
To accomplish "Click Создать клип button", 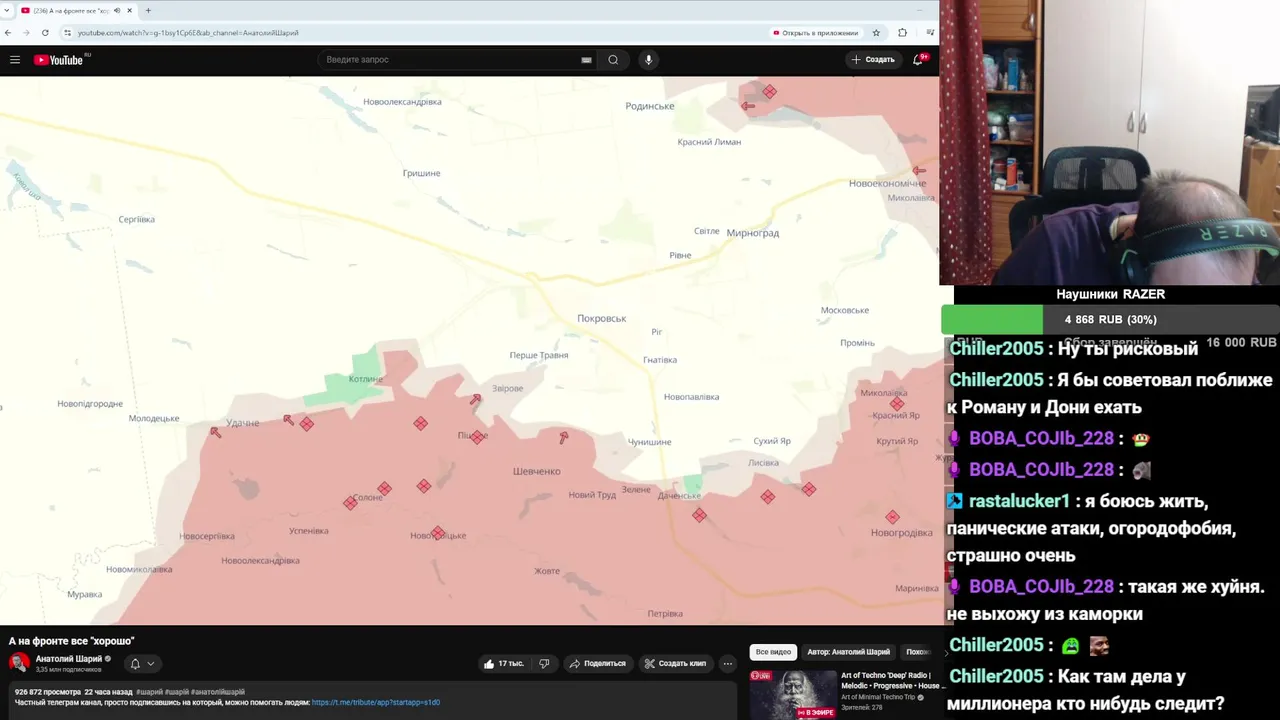I will tap(675, 663).
